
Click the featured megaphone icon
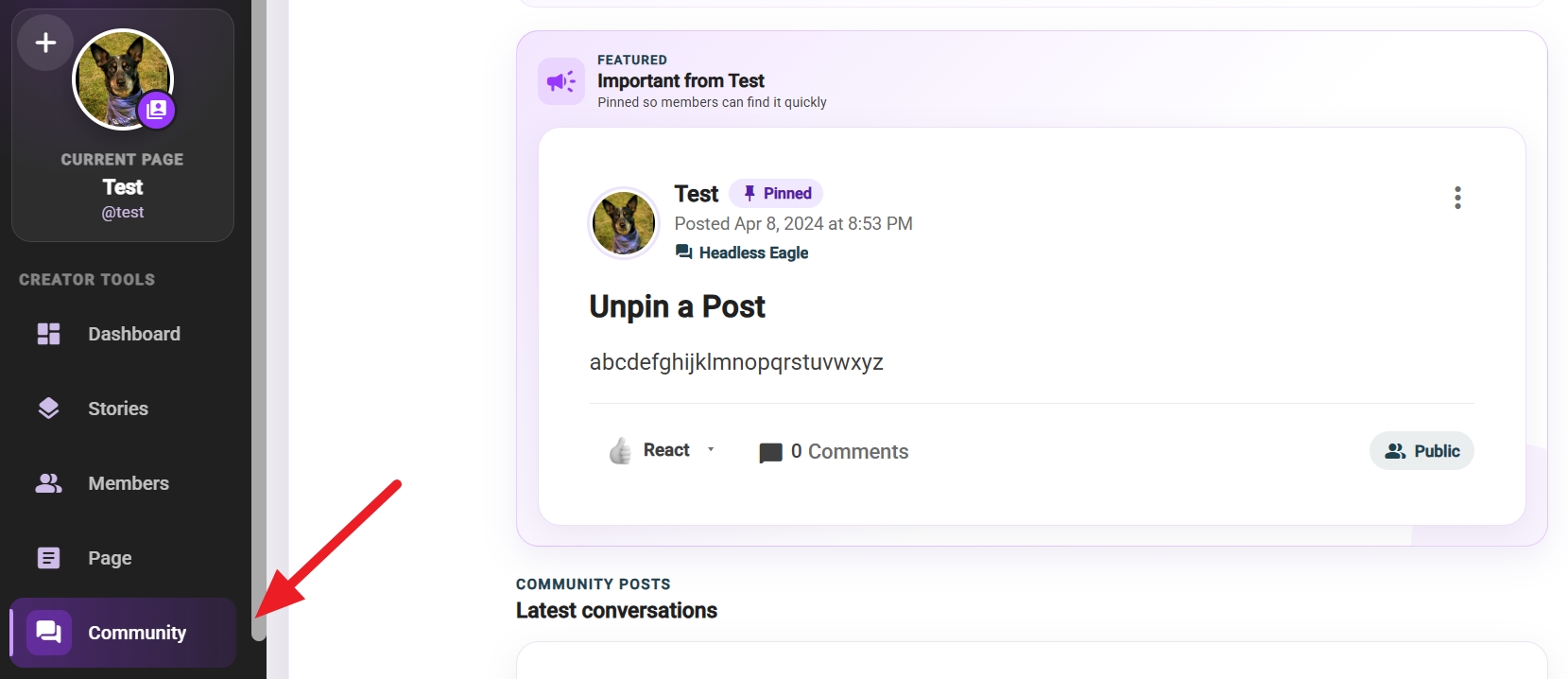[561, 81]
